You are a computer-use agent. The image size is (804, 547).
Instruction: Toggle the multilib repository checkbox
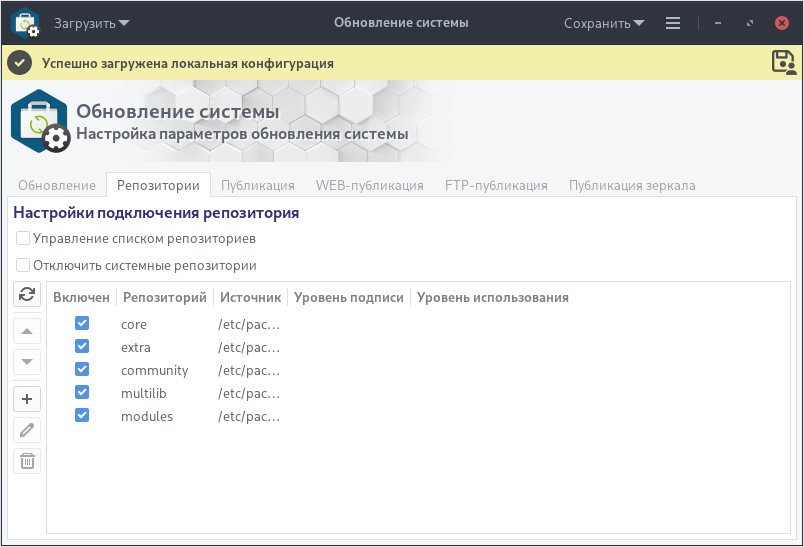(82, 392)
